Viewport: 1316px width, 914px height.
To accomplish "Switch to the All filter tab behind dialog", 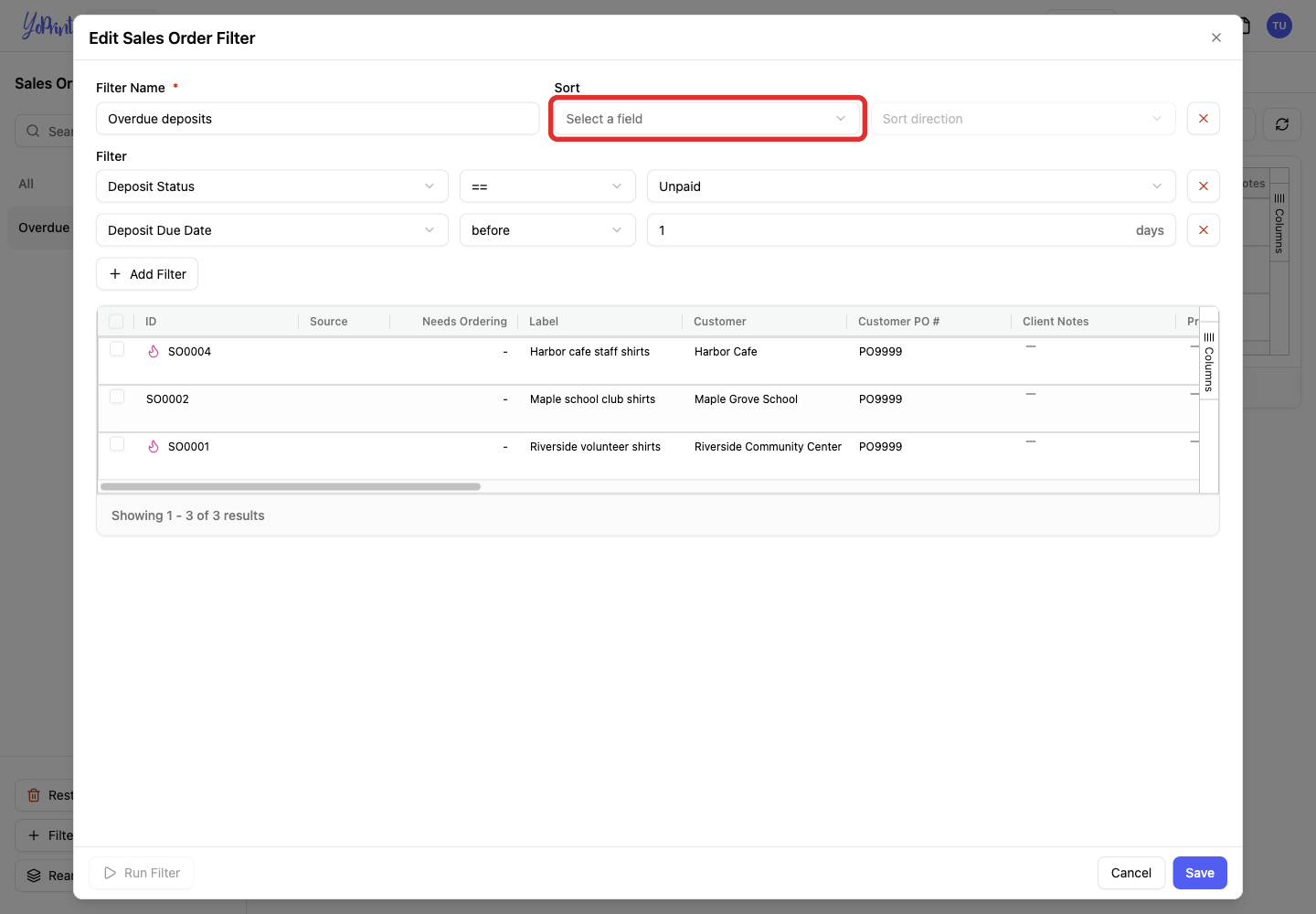I will click(27, 184).
